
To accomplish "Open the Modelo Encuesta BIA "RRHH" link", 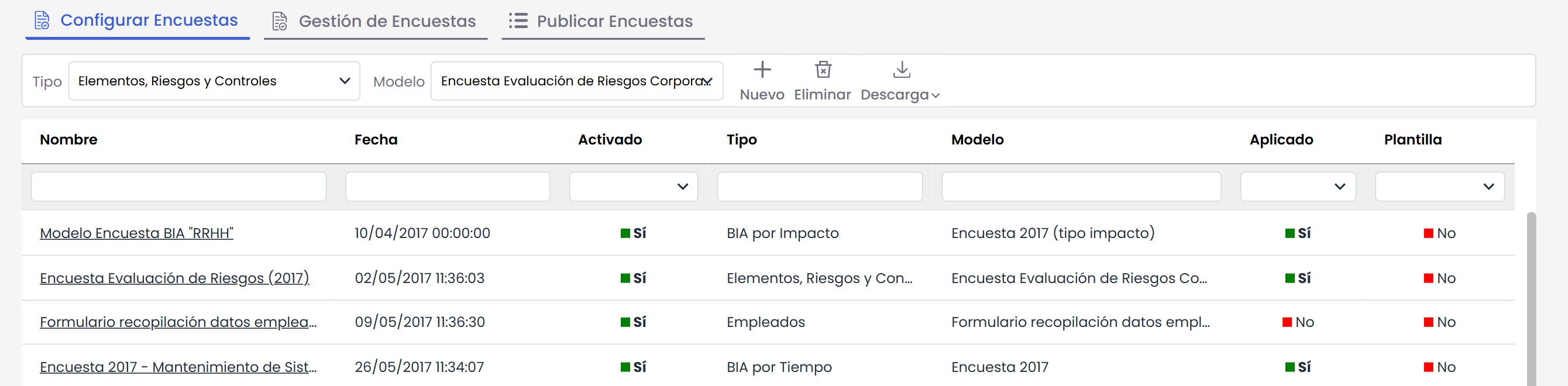I will (136, 233).
